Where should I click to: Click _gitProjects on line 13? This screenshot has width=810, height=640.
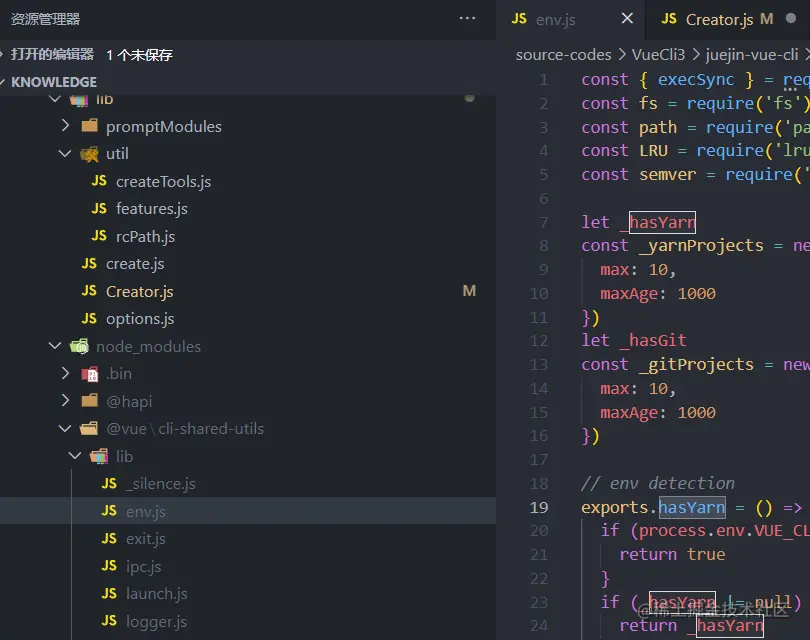pyautogui.click(x=696, y=364)
